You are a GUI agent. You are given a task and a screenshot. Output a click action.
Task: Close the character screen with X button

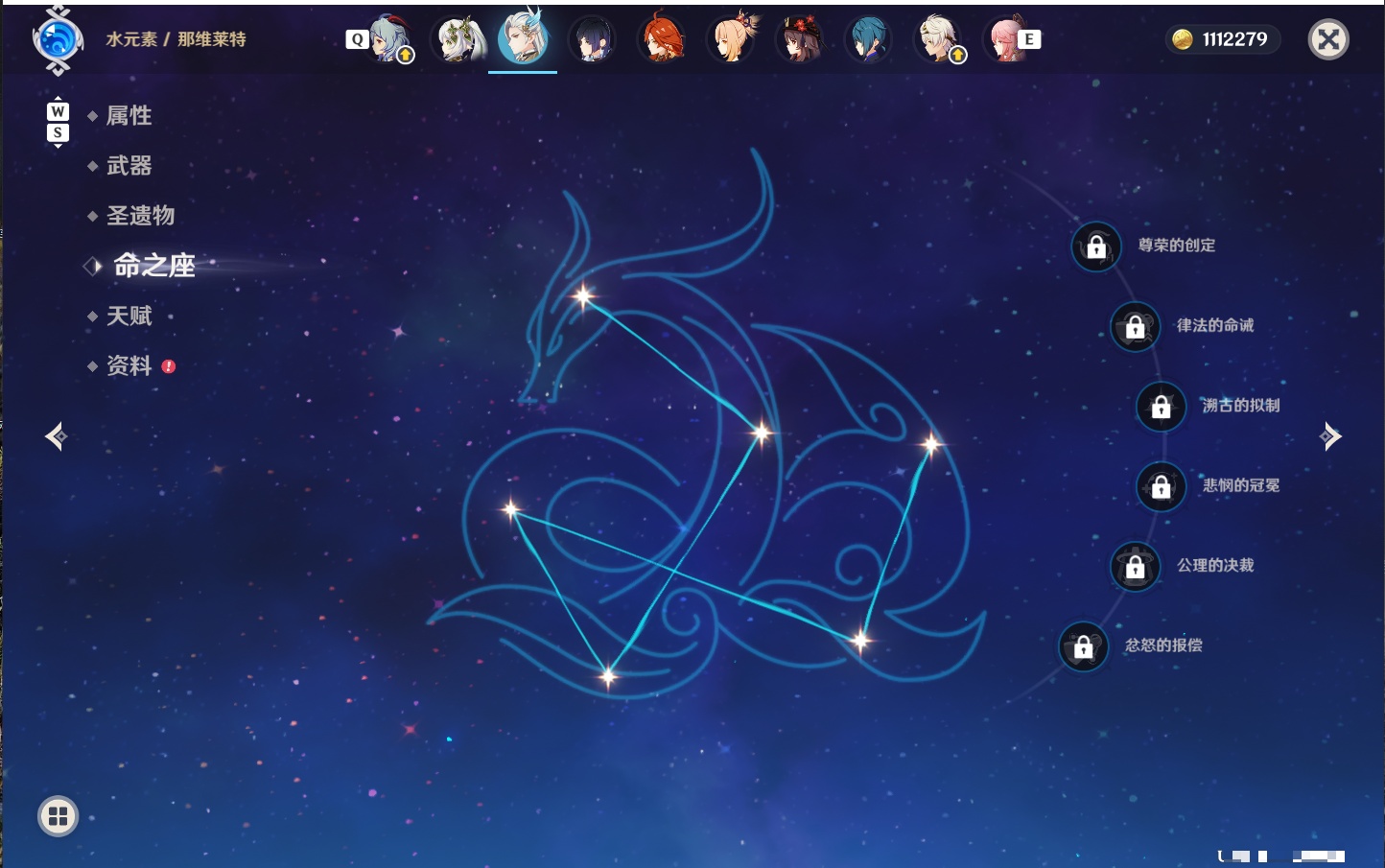coord(1328,39)
